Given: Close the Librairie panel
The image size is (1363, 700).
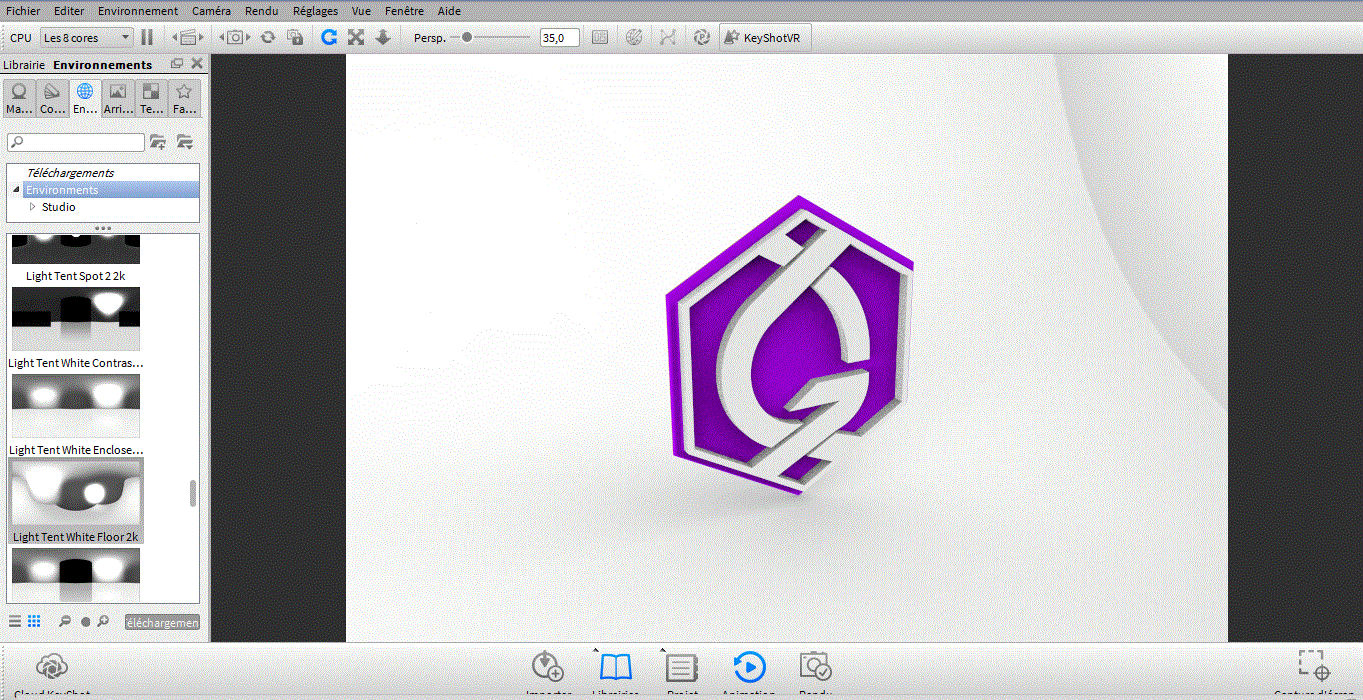Looking at the screenshot, I should tap(197, 64).
